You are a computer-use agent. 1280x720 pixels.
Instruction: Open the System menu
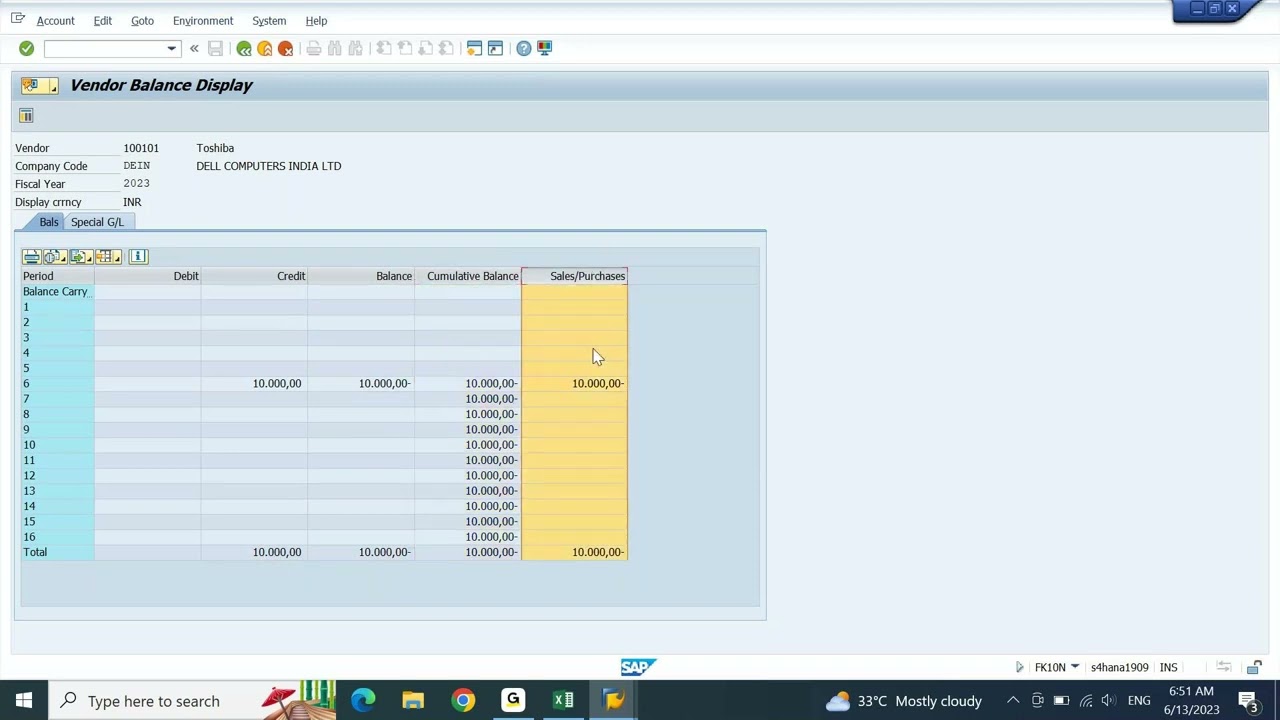tap(269, 20)
